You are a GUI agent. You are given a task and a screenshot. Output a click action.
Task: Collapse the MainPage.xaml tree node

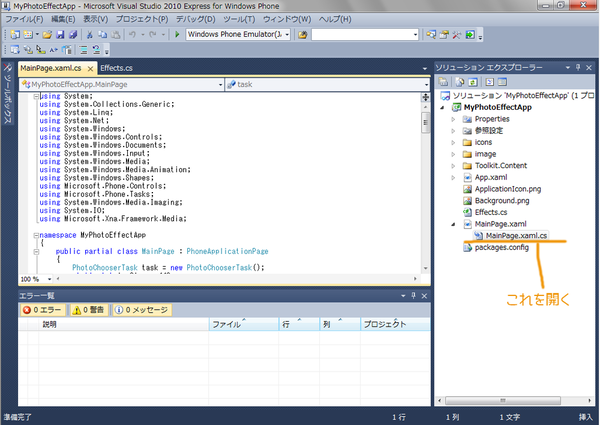click(x=455, y=224)
